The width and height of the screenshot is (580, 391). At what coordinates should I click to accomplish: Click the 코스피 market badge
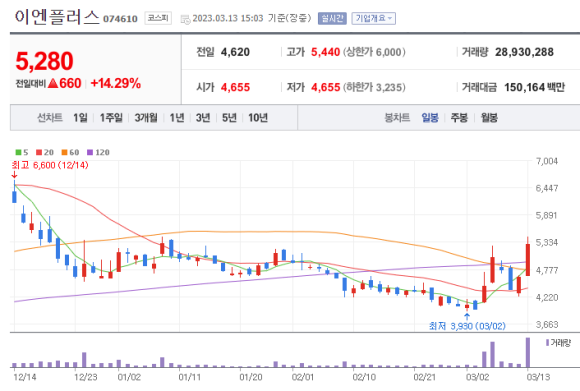coord(158,18)
